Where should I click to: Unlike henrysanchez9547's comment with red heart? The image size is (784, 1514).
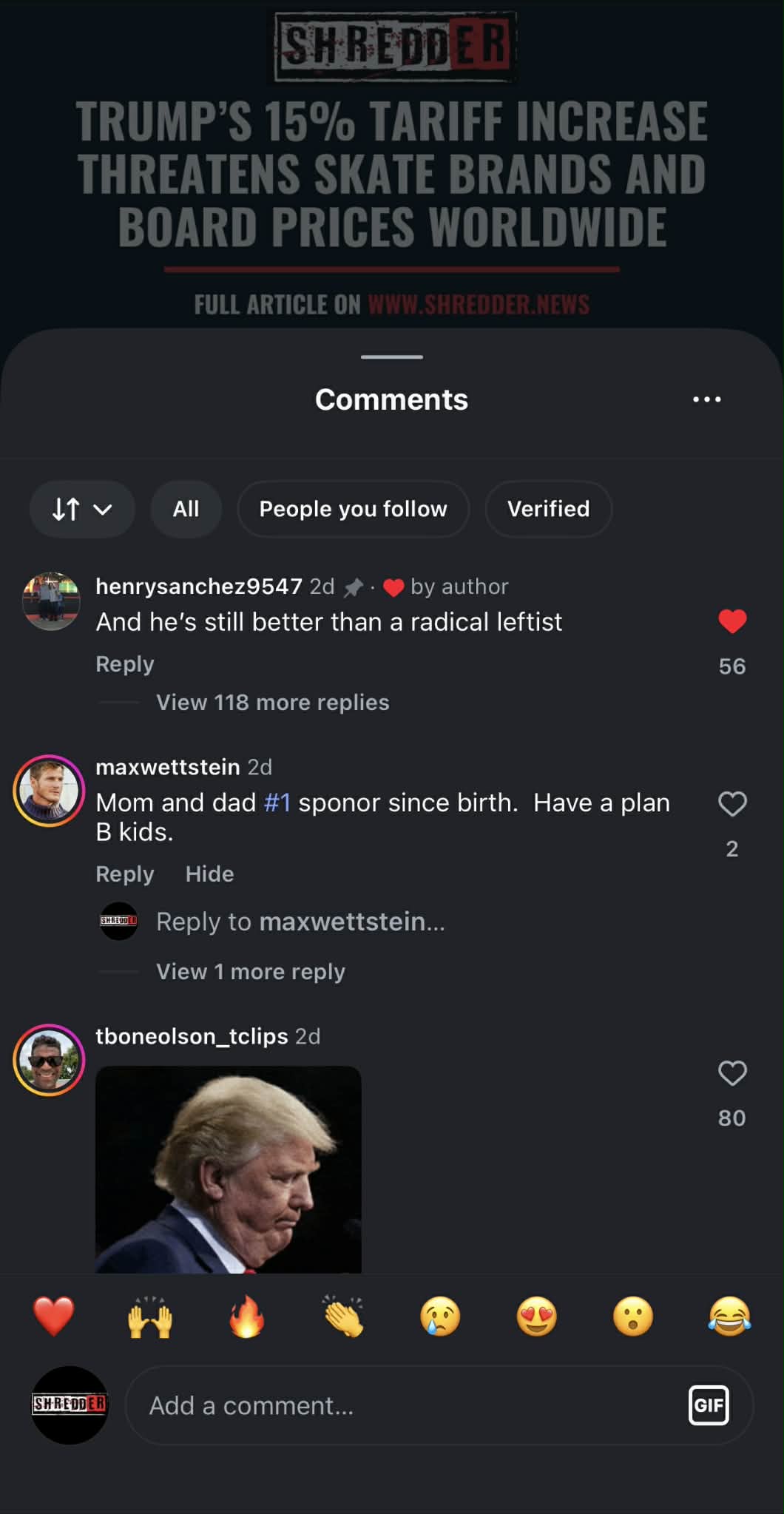pos(732,621)
